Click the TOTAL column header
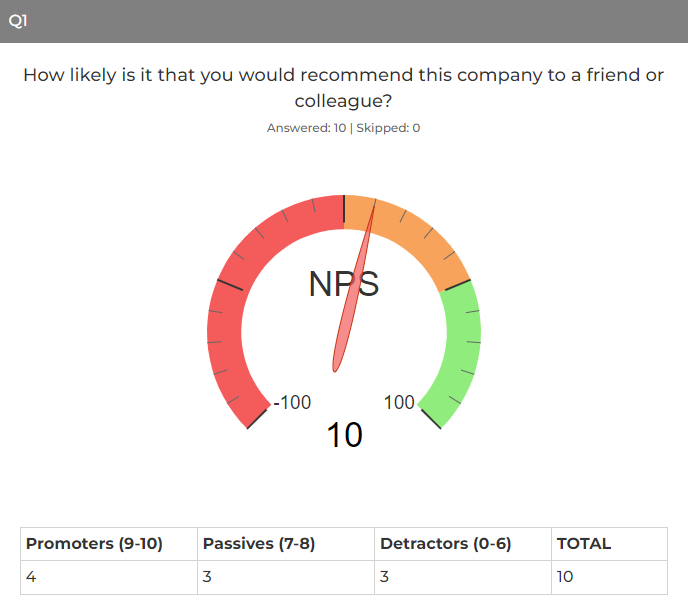Image resolution: width=688 pixels, height=613 pixels. point(609,544)
